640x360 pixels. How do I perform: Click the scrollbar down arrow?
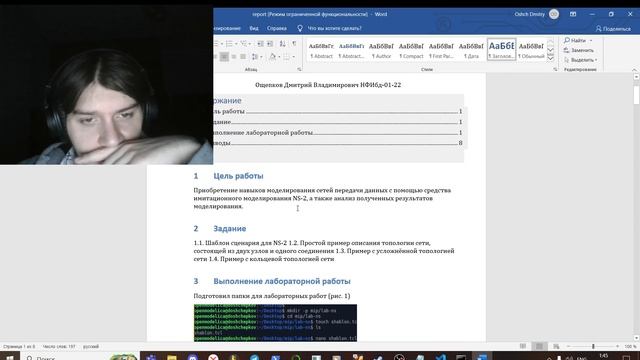pos(636,338)
